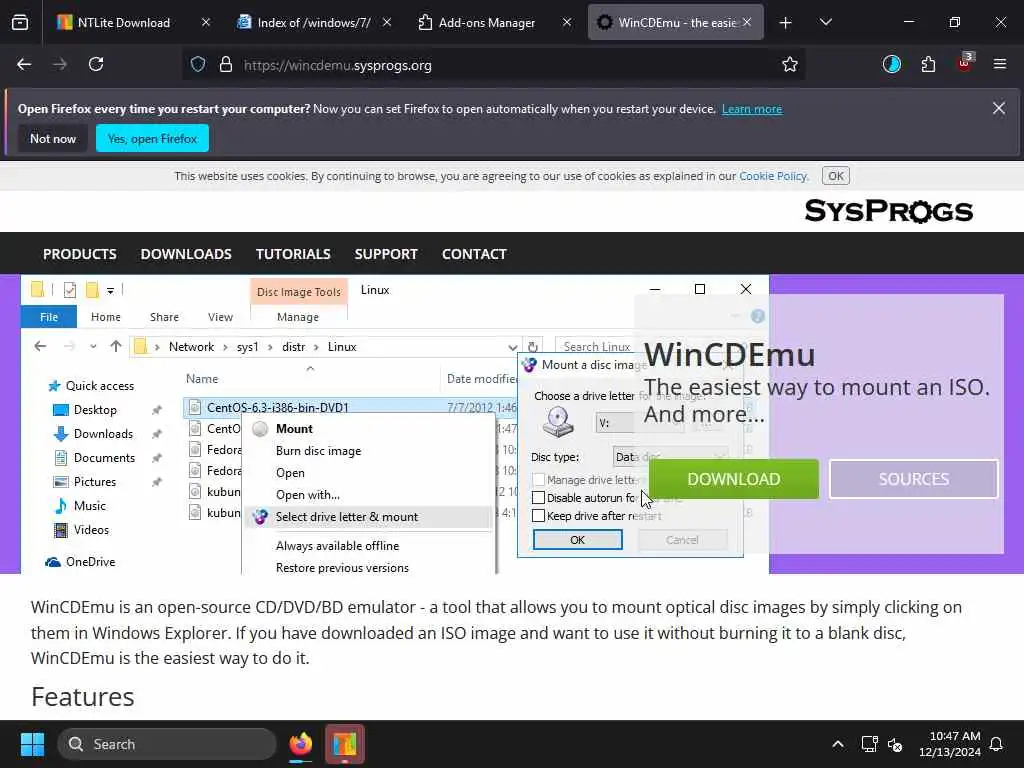
Task: Open a new browser tab
Action: (x=786, y=23)
